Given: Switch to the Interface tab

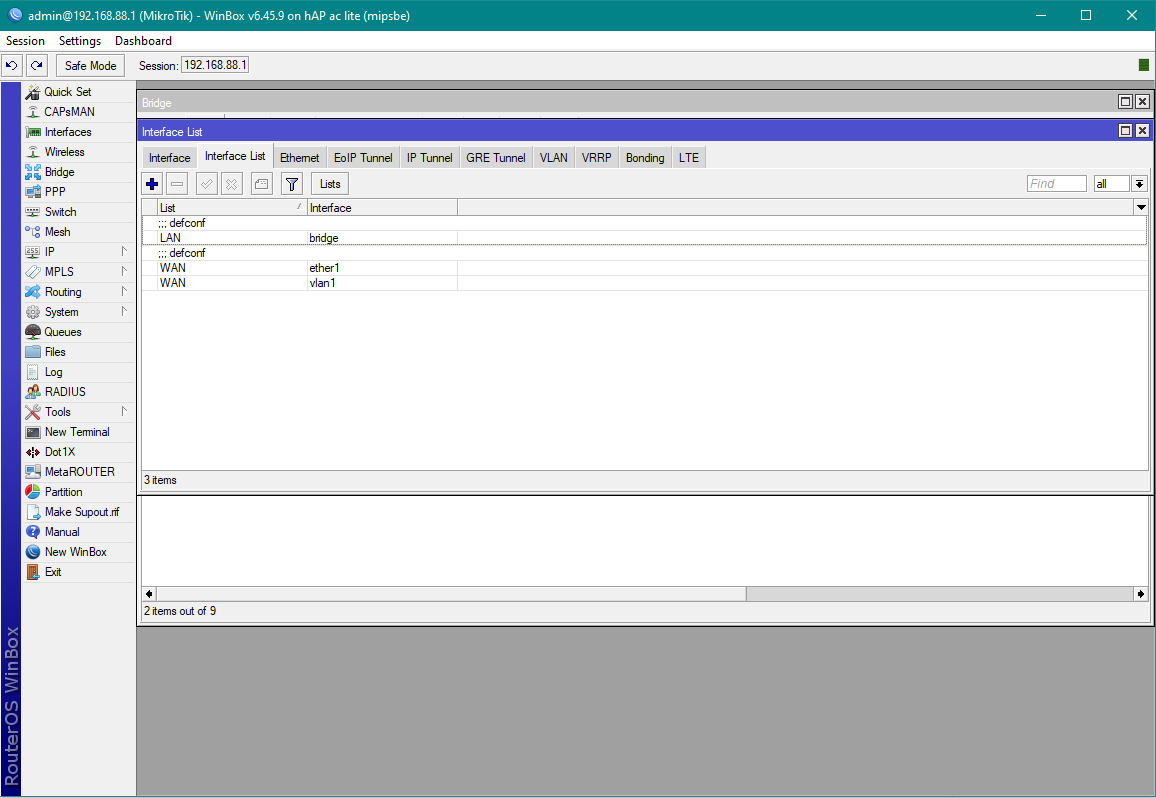Looking at the screenshot, I should click(170, 158).
